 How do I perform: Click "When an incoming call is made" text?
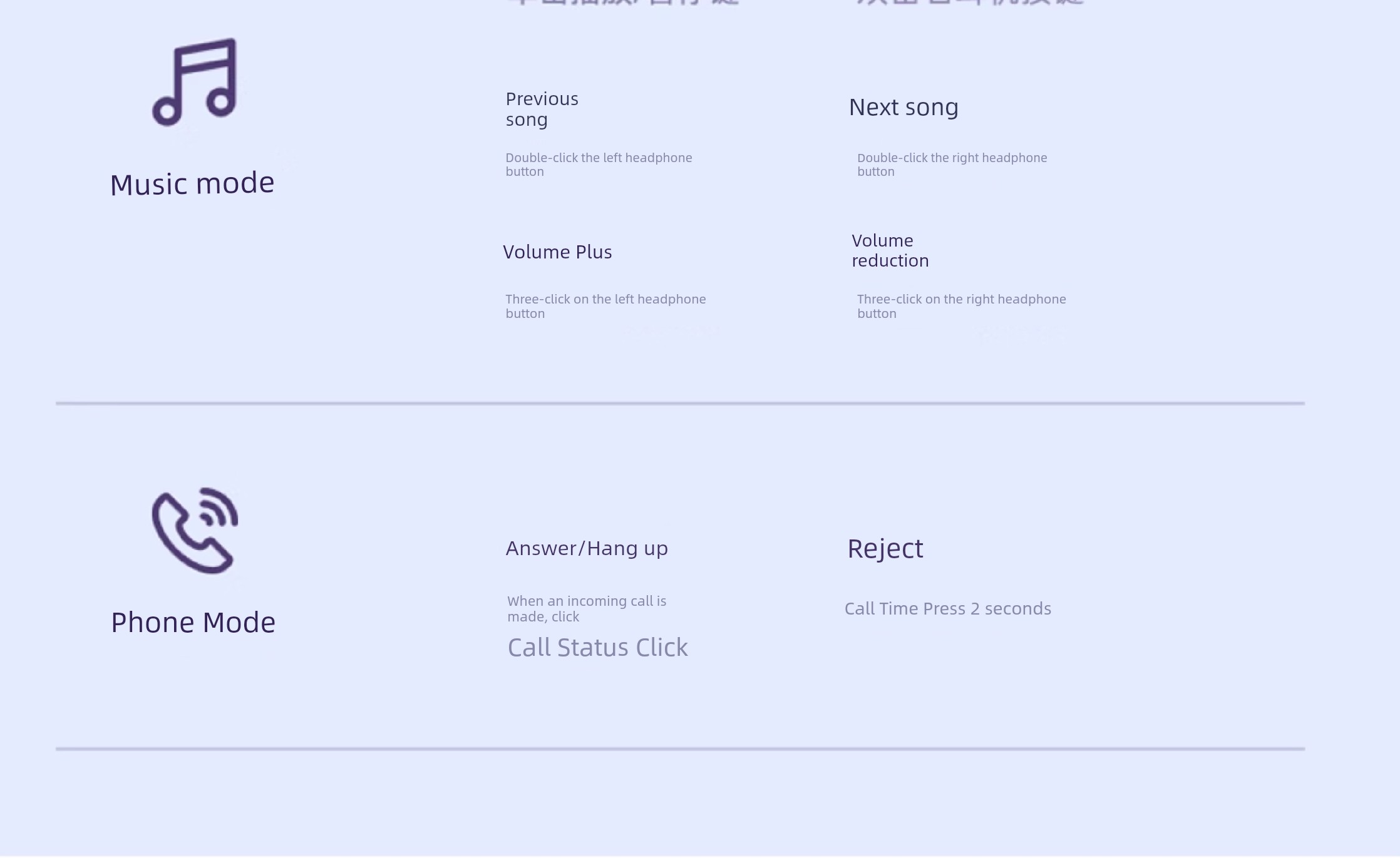pyautogui.click(x=587, y=608)
